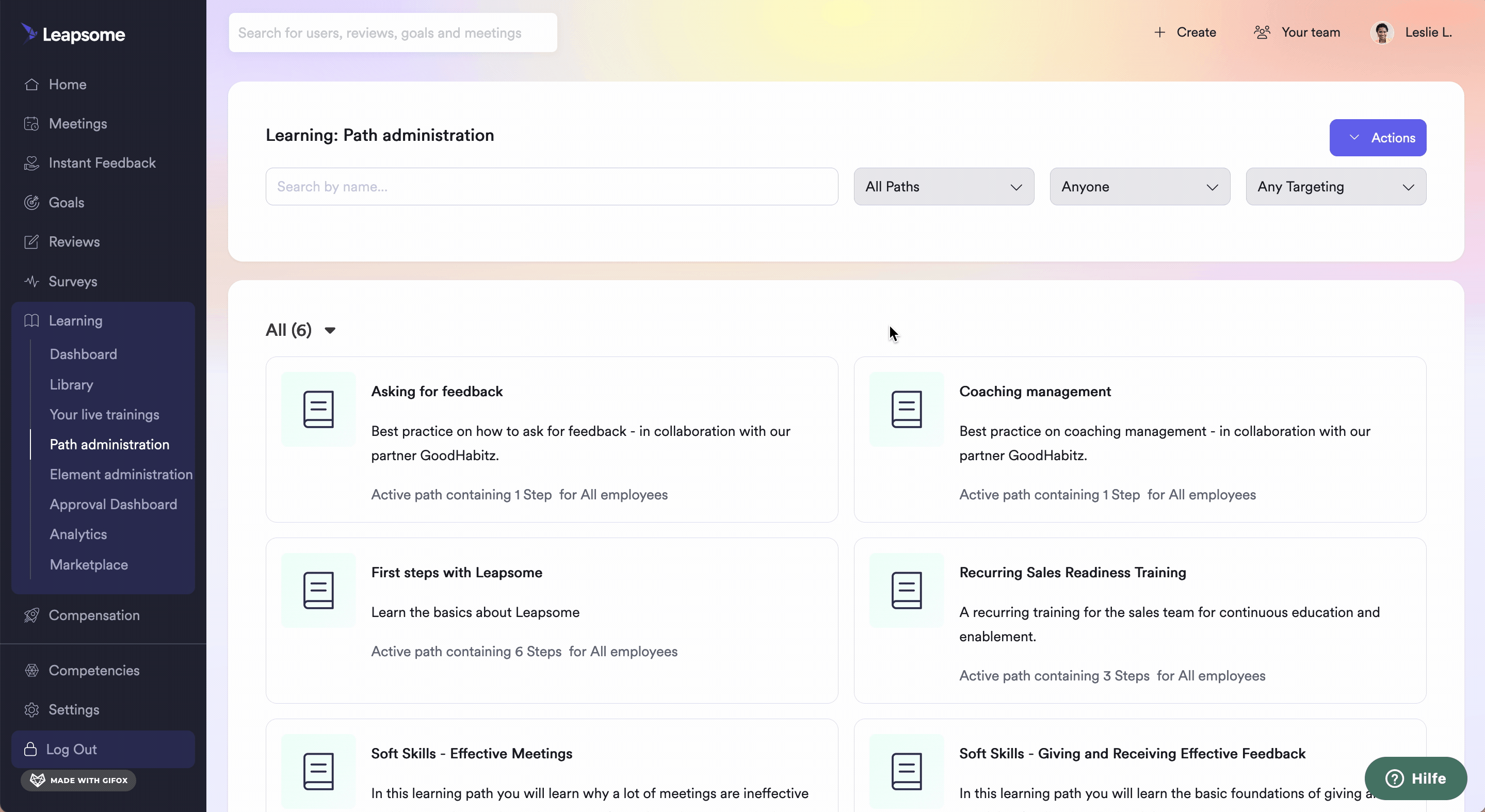Viewport: 1485px width, 812px height.
Task: Select the Meetings icon
Action: tap(31, 123)
